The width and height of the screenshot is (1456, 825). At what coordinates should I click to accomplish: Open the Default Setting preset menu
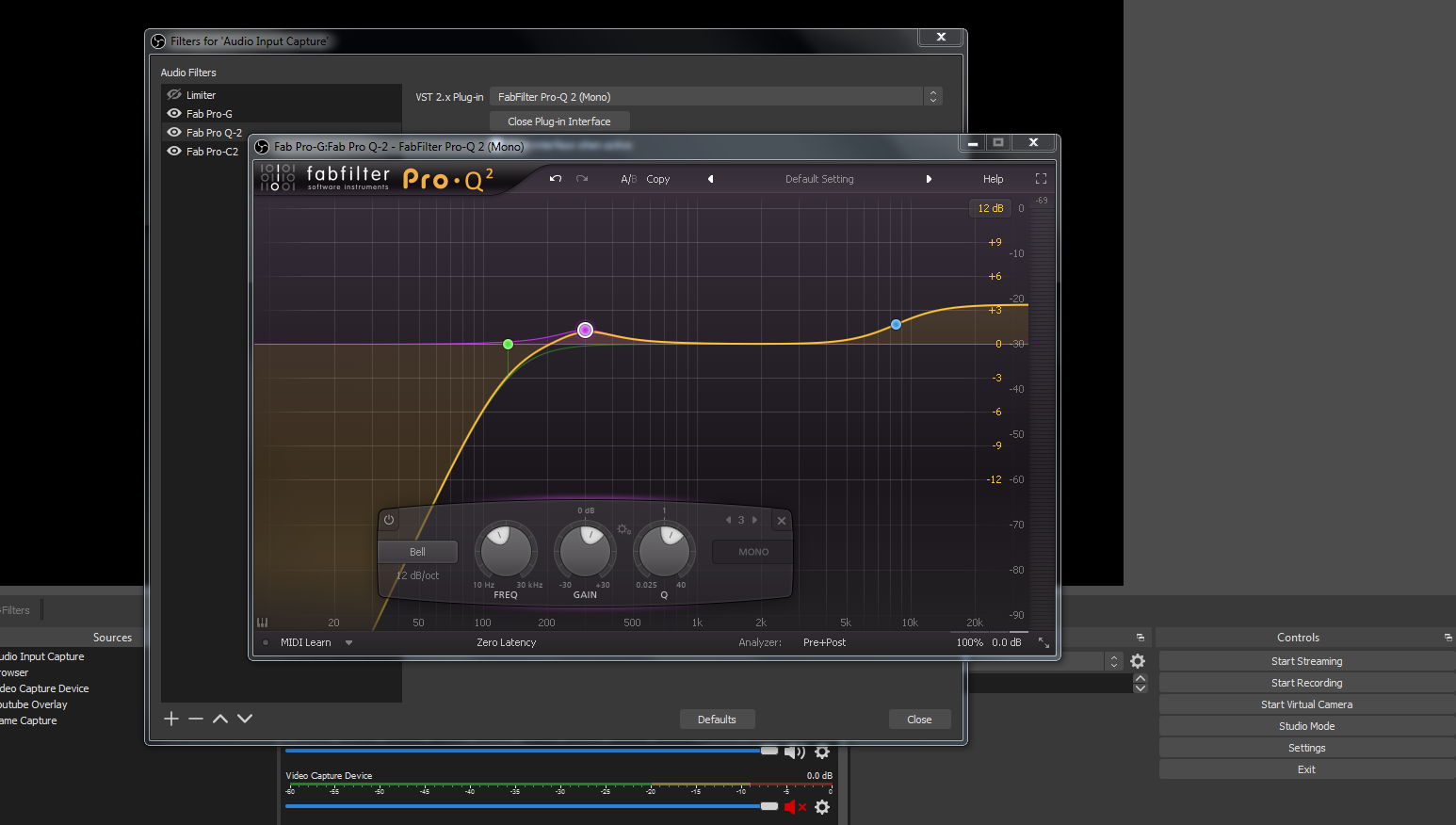pyautogui.click(x=819, y=179)
